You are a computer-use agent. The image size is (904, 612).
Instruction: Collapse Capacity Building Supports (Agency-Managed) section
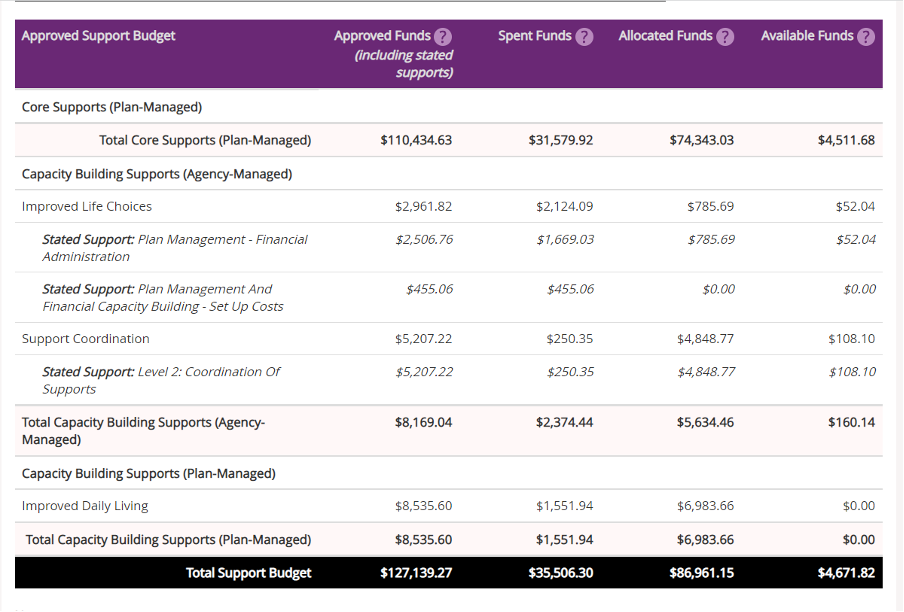point(157,174)
